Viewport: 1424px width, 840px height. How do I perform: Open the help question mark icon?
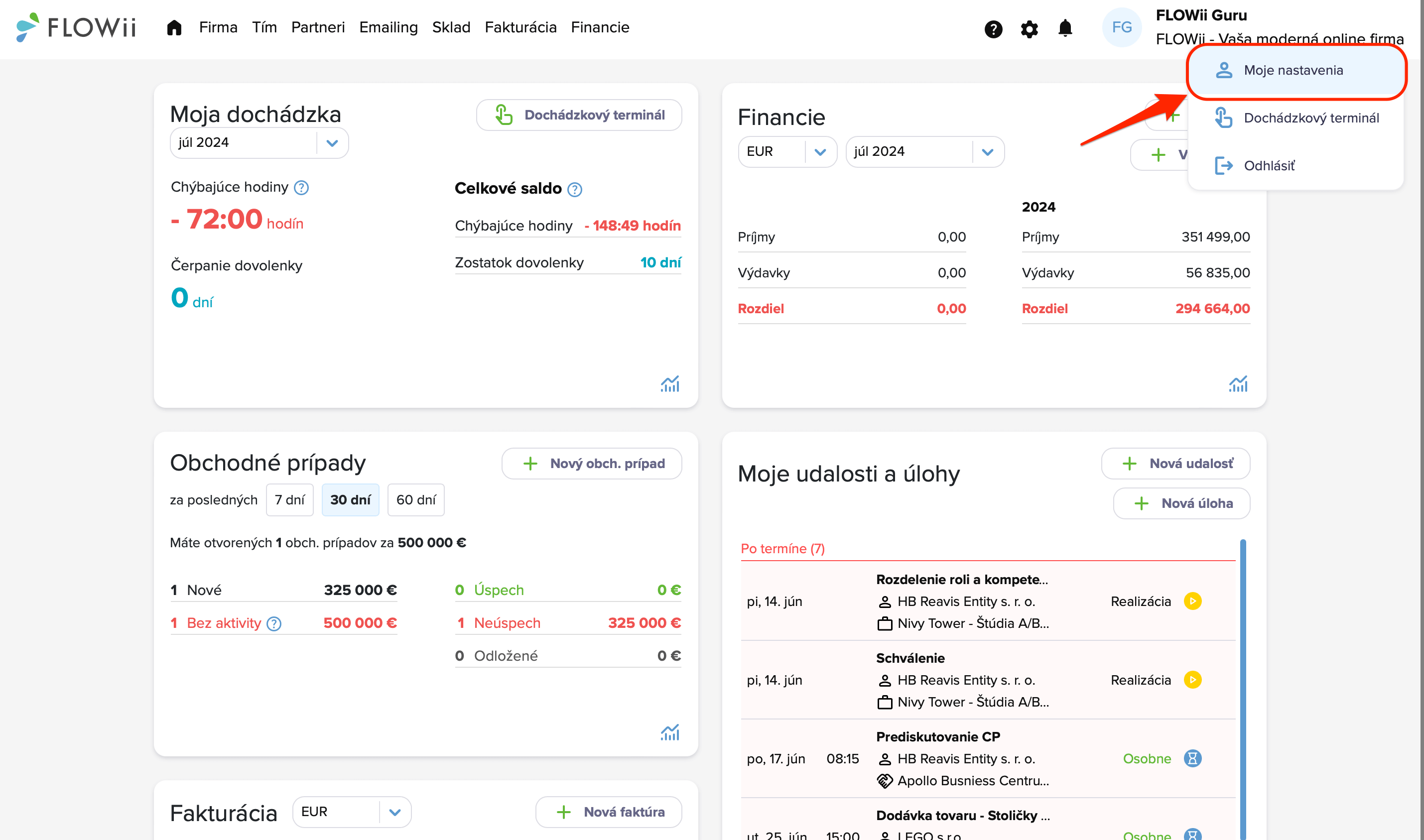click(993, 29)
